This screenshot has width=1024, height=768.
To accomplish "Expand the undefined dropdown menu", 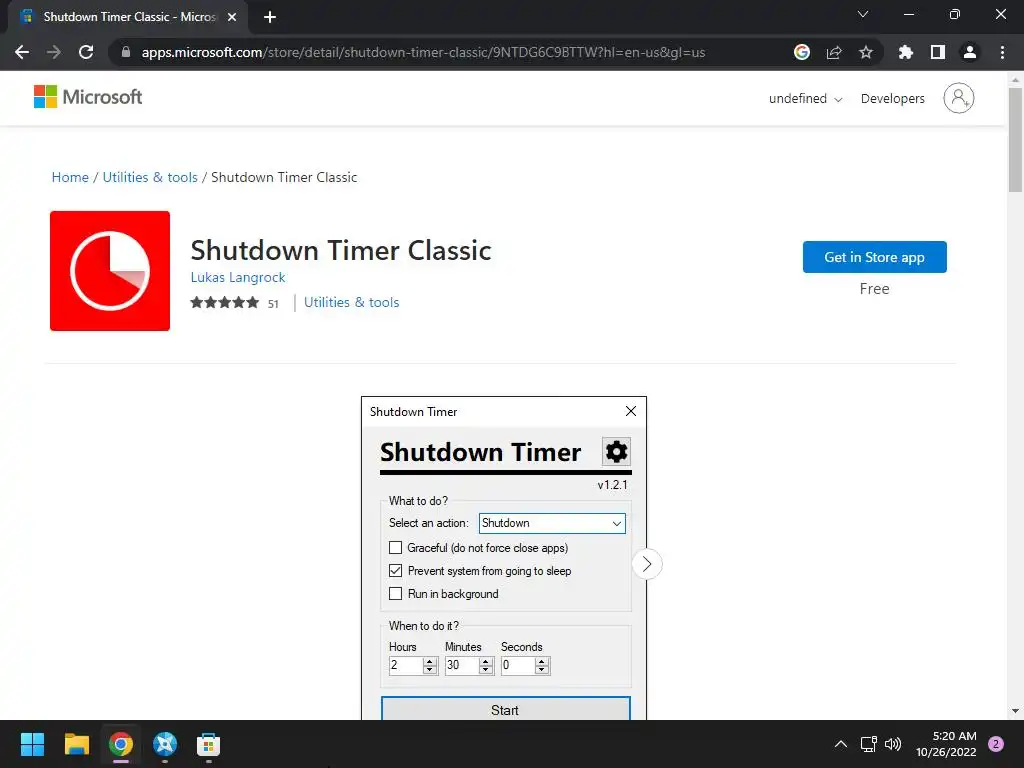I will point(805,99).
